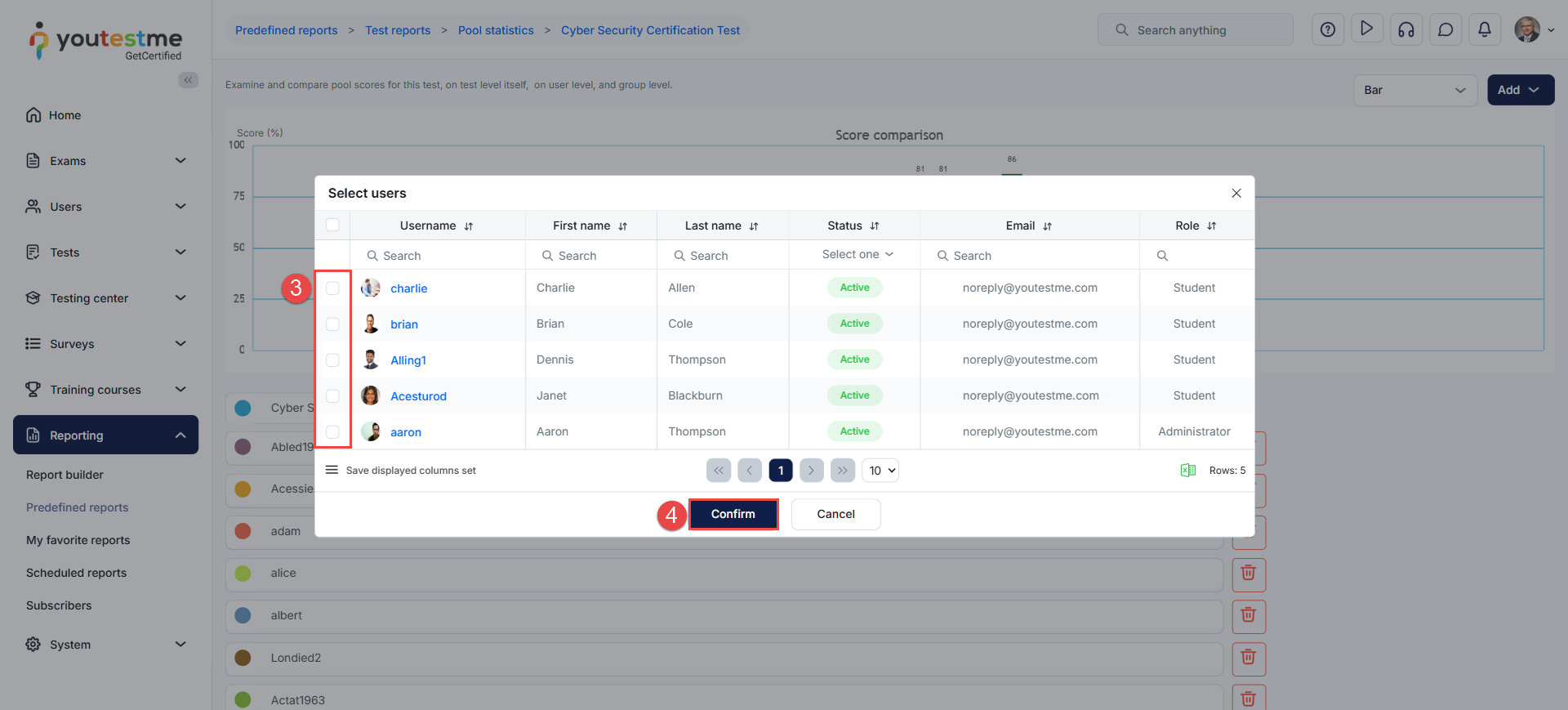This screenshot has height=710, width=1568.
Task: Open the Bar chart type dropdown
Action: 1414,90
